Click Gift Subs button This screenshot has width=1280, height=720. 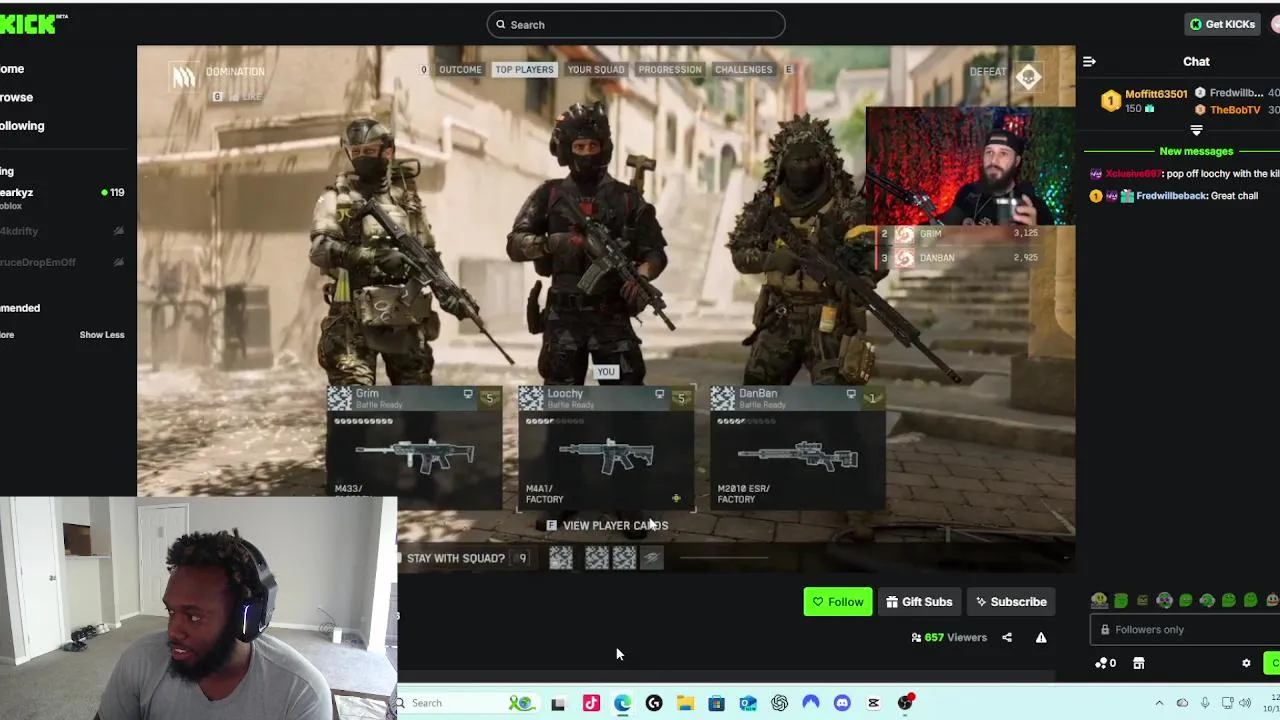(919, 602)
